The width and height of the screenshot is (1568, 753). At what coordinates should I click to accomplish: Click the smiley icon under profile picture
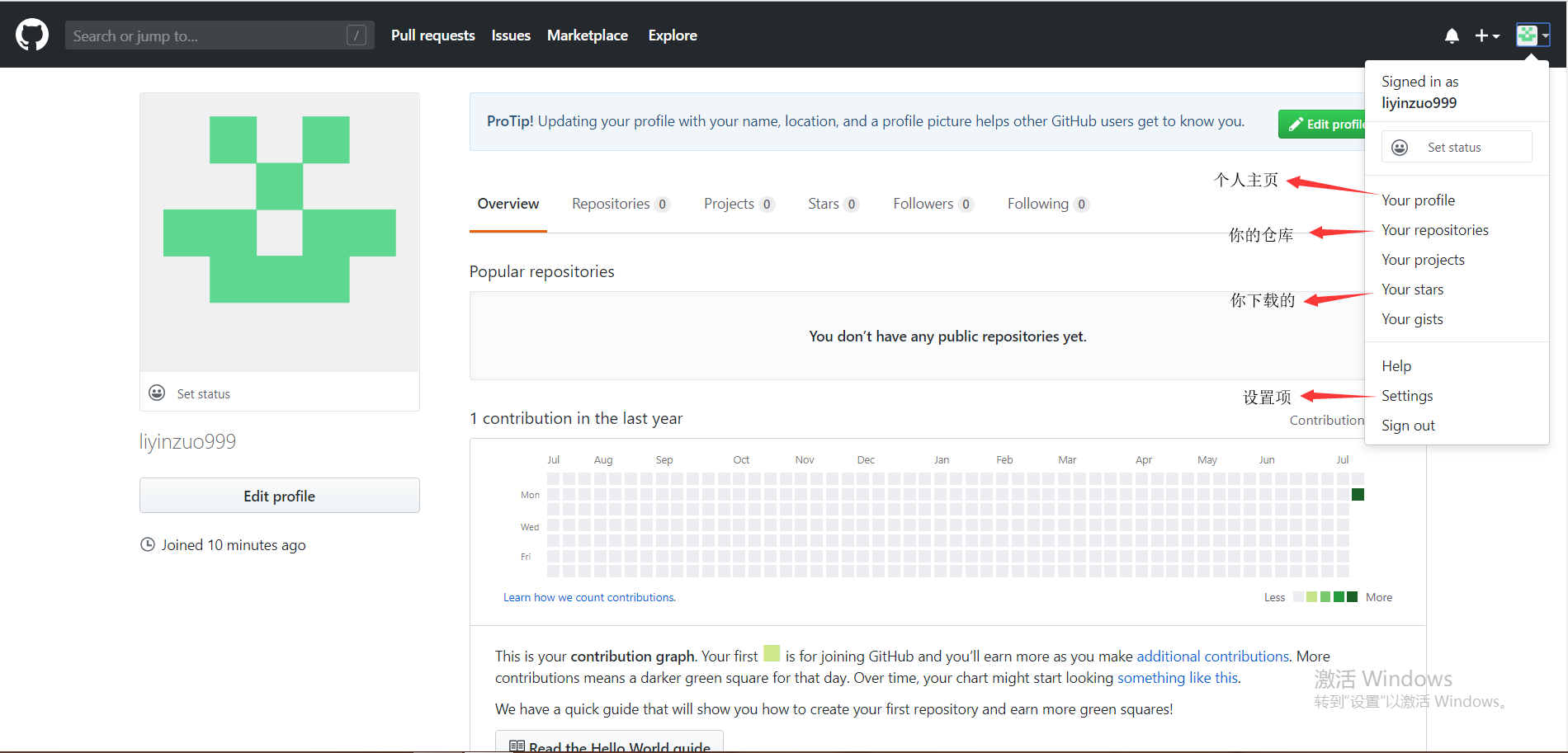point(157,393)
